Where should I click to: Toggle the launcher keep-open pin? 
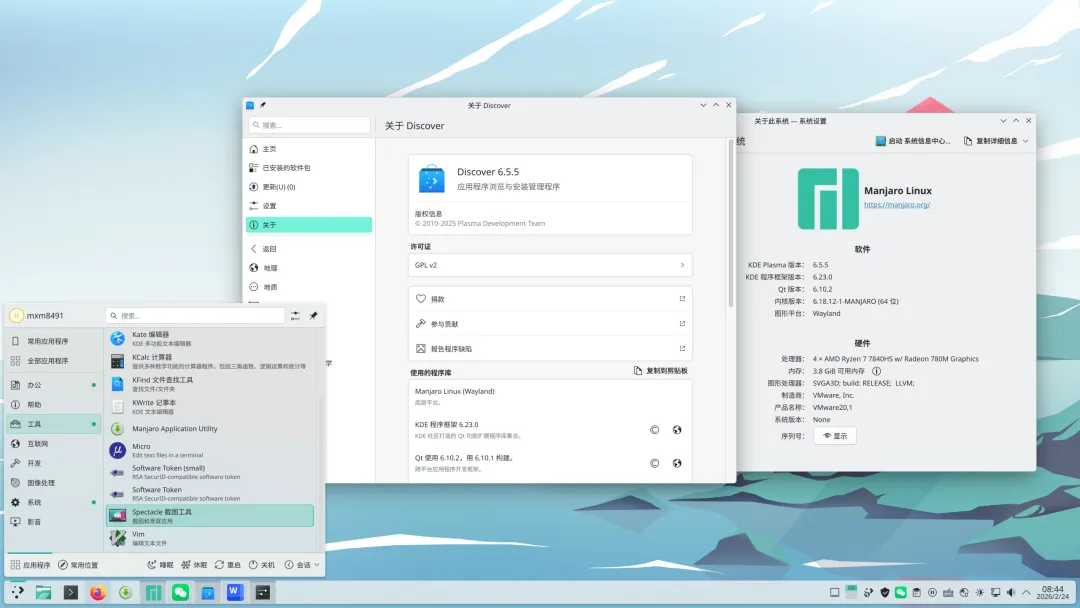[x=313, y=315]
